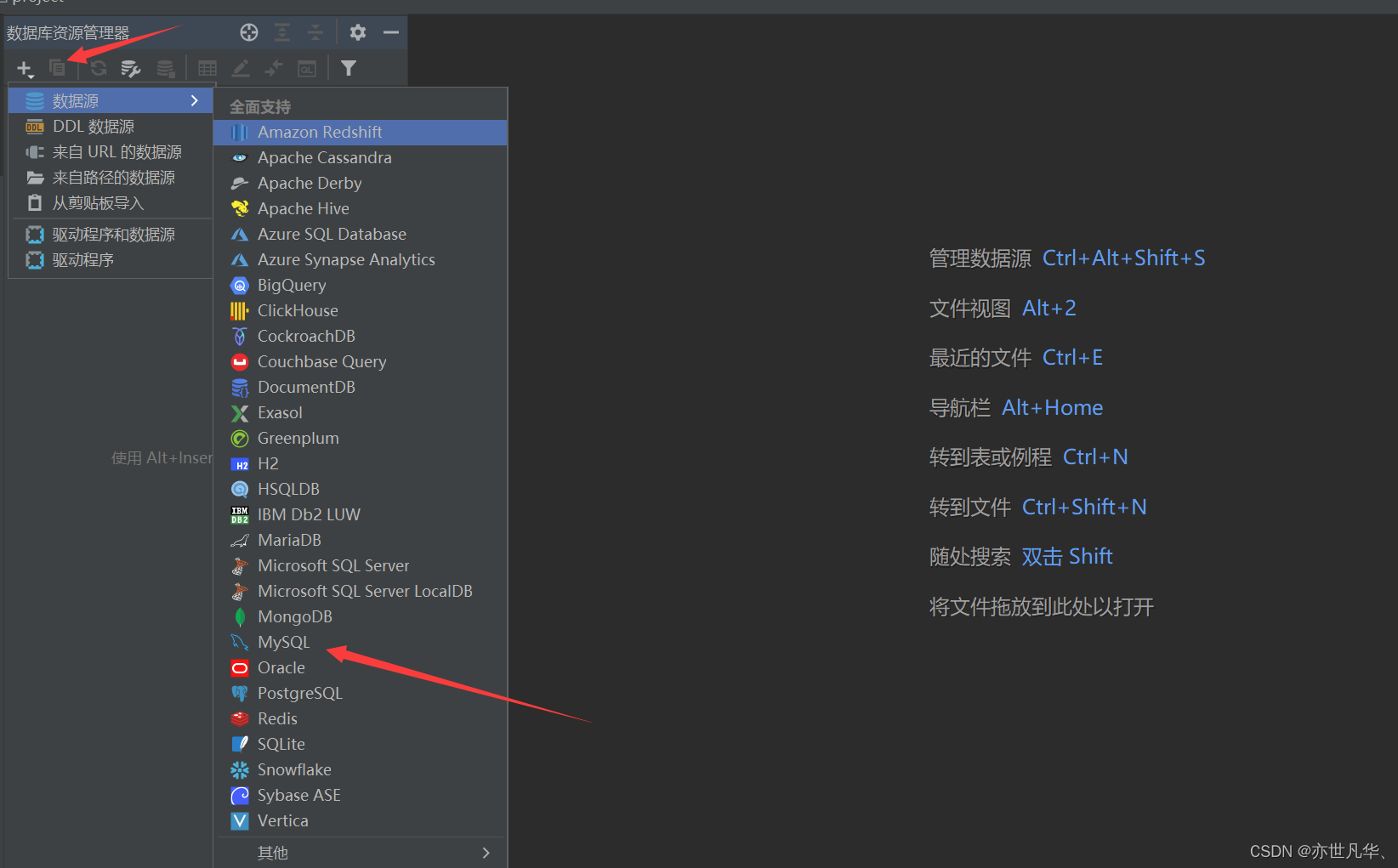Hide the database explorer panel
Image resolution: width=1398 pixels, height=868 pixels.
(x=391, y=32)
